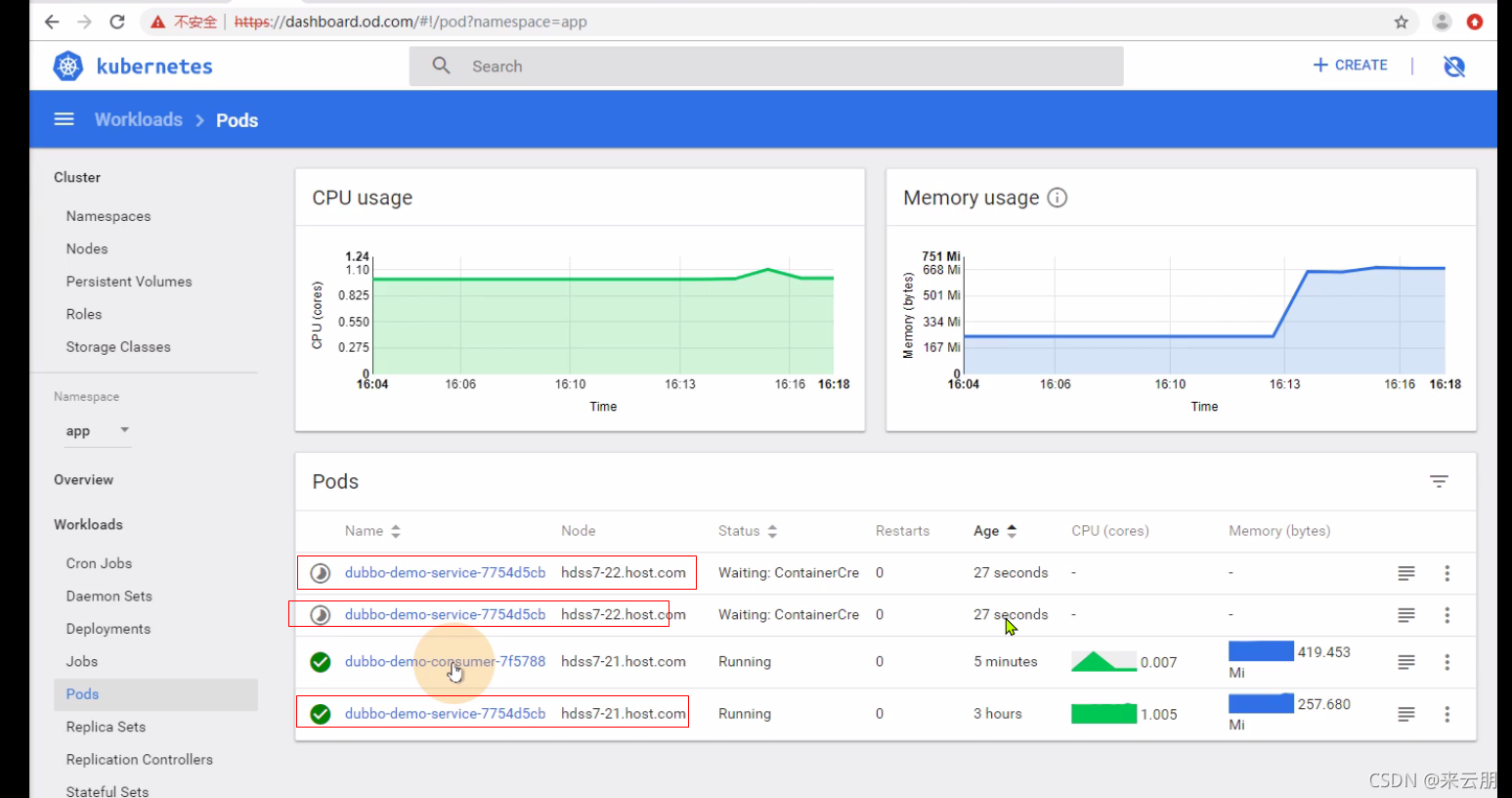Screen dimensions: 1512x798
Task: Click the red browser extension icon
Action: point(1475,22)
